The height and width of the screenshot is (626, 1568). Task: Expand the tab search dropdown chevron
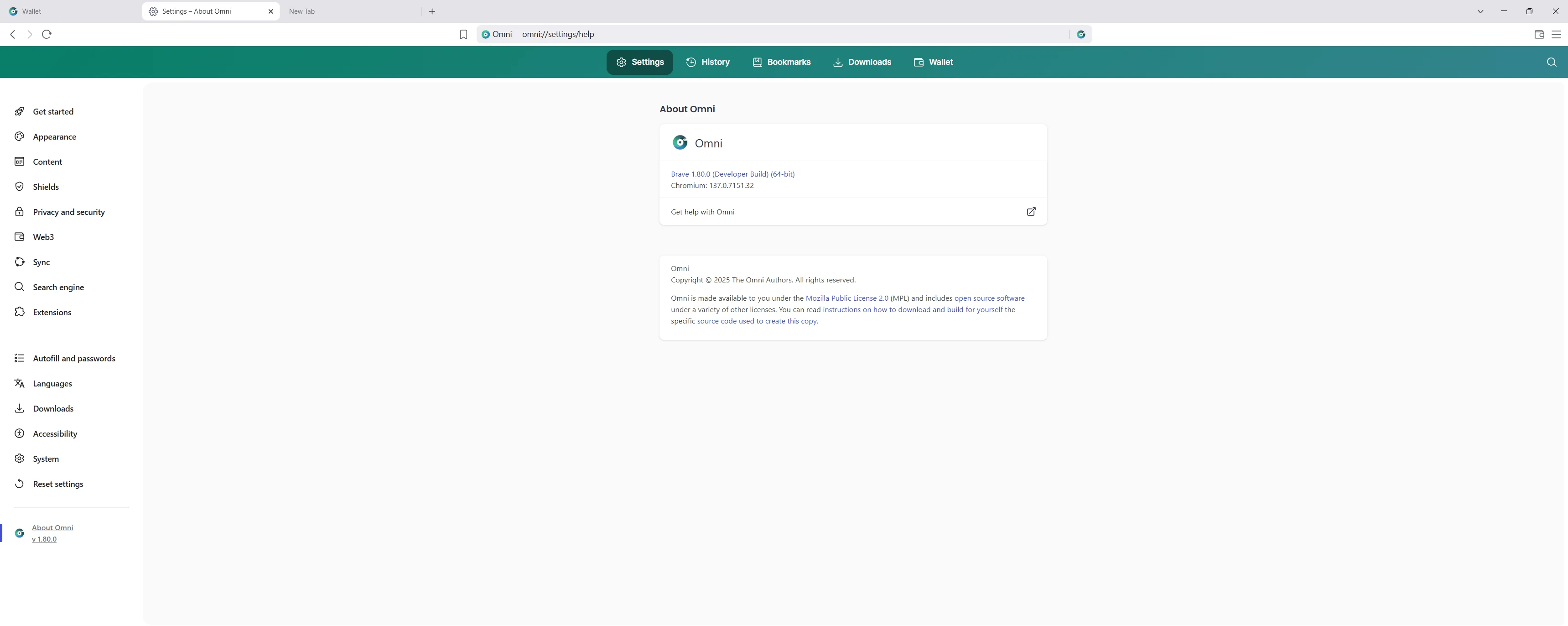tap(1480, 11)
